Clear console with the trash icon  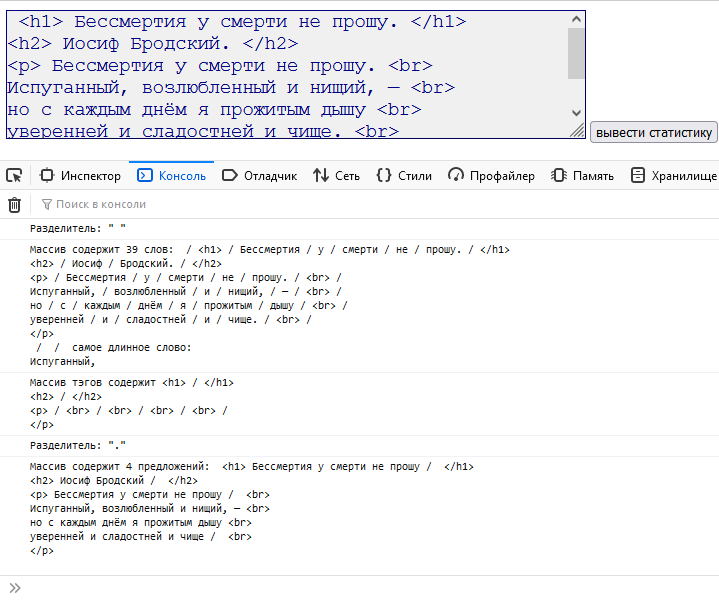pos(14,204)
